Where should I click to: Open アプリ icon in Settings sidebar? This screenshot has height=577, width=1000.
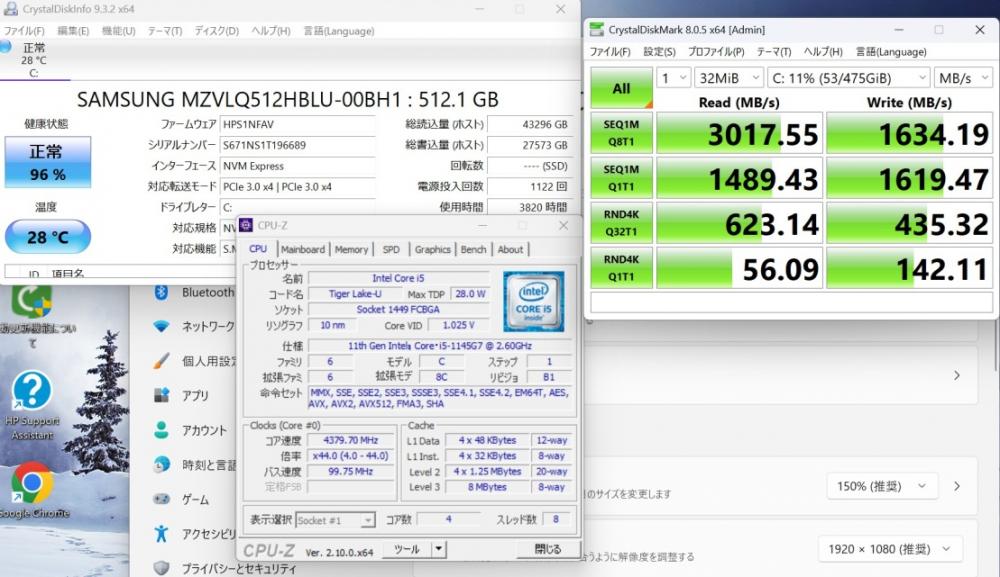click(161, 395)
